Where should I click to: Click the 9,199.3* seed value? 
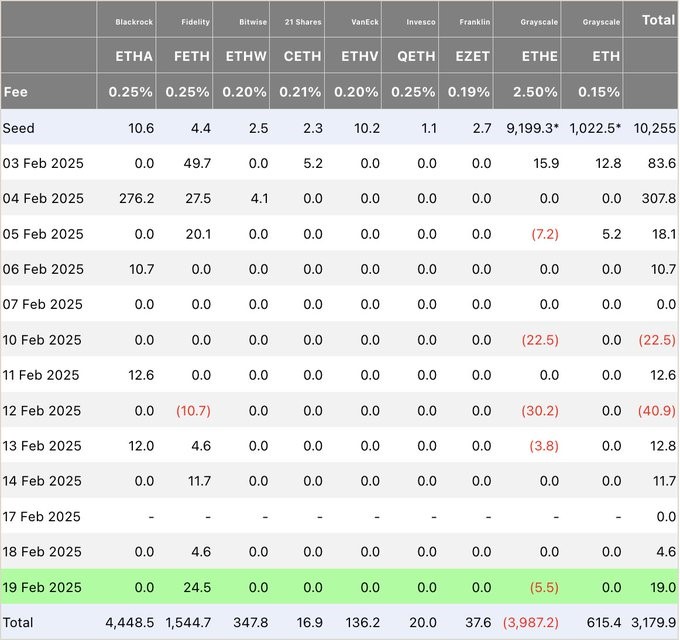[533, 128]
